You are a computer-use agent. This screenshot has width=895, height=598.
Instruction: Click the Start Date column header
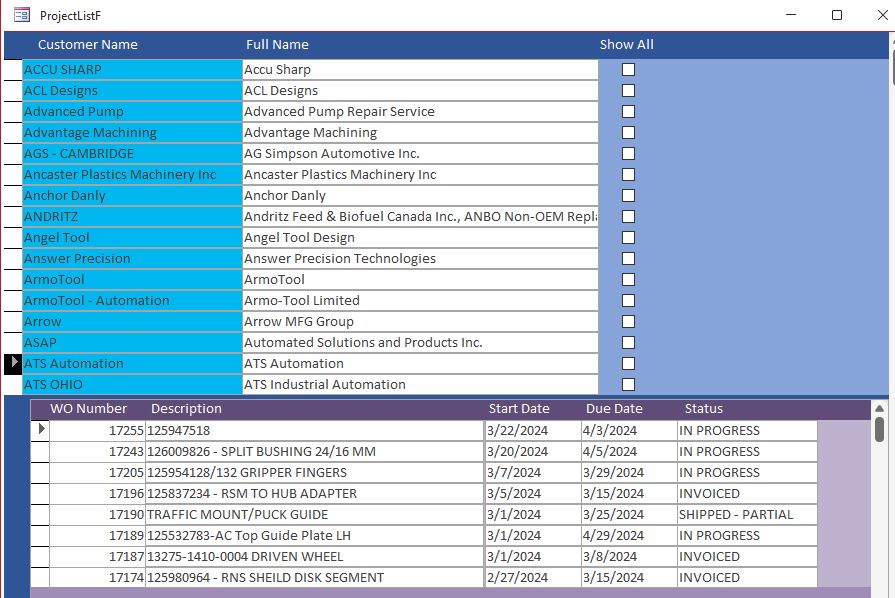519,409
